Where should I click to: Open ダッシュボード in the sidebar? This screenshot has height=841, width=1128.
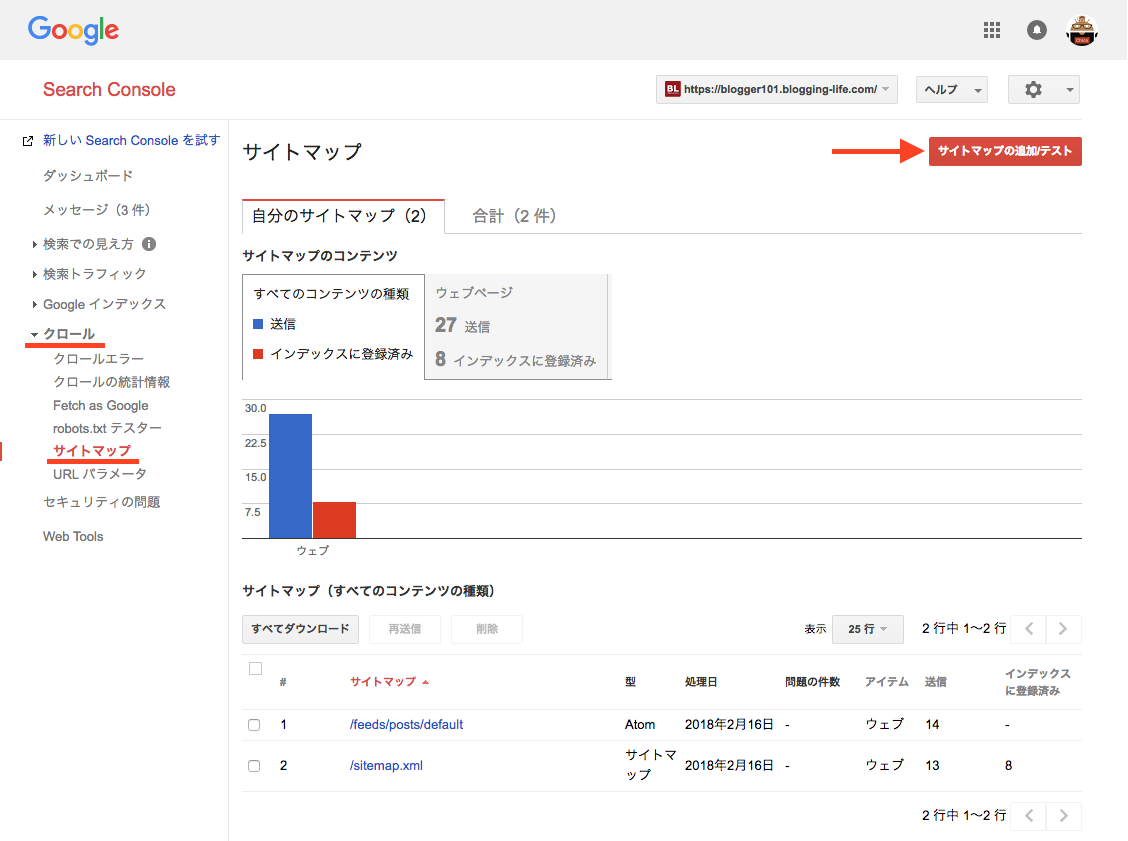(88, 176)
